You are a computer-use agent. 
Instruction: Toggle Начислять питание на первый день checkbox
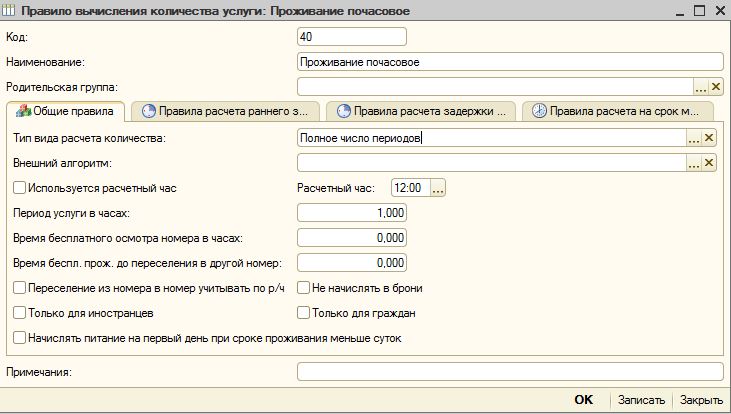point(20,338)
